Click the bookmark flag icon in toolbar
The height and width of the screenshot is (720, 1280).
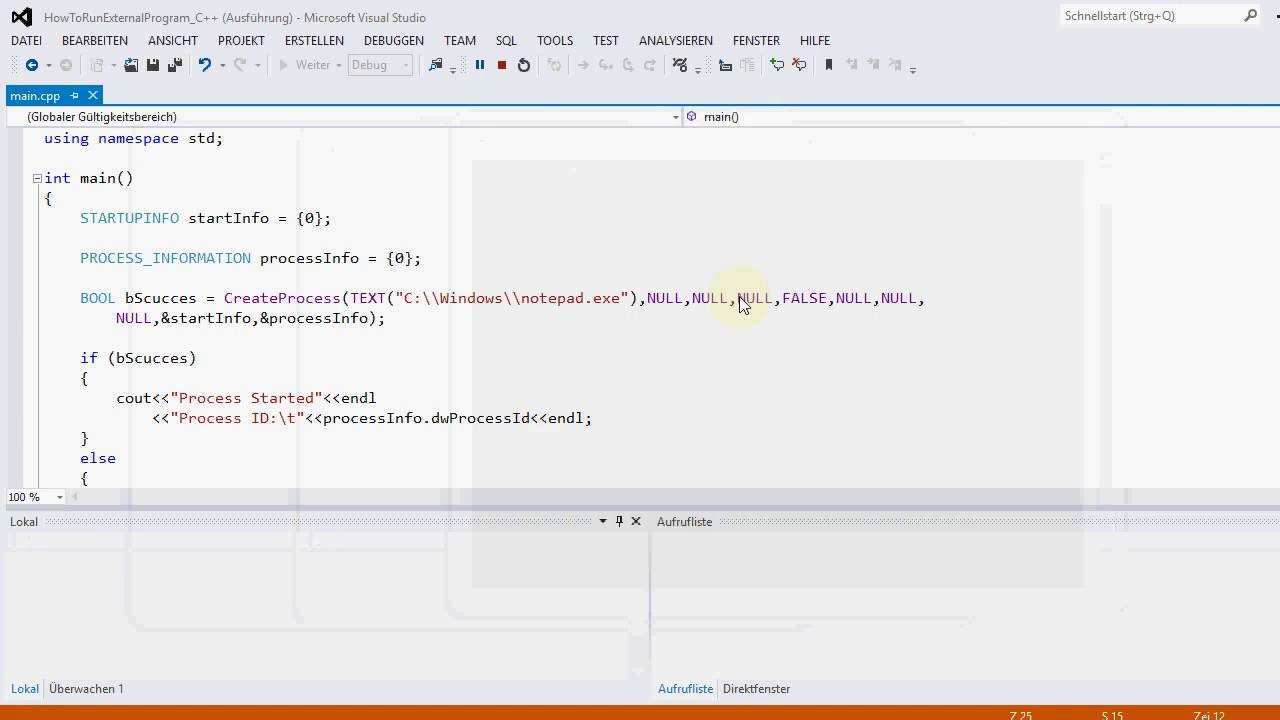[828, 65]
